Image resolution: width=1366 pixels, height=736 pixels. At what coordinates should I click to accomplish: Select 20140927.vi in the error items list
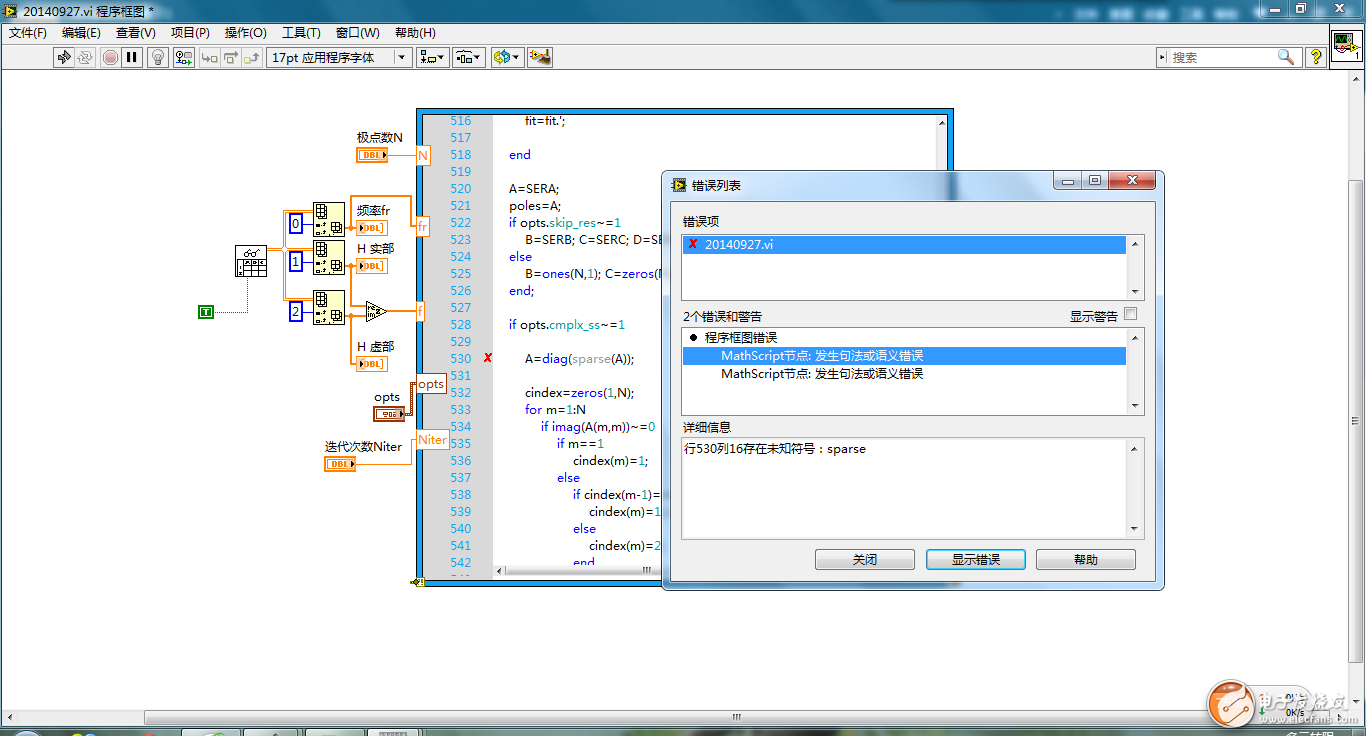(x=738, y=244)
